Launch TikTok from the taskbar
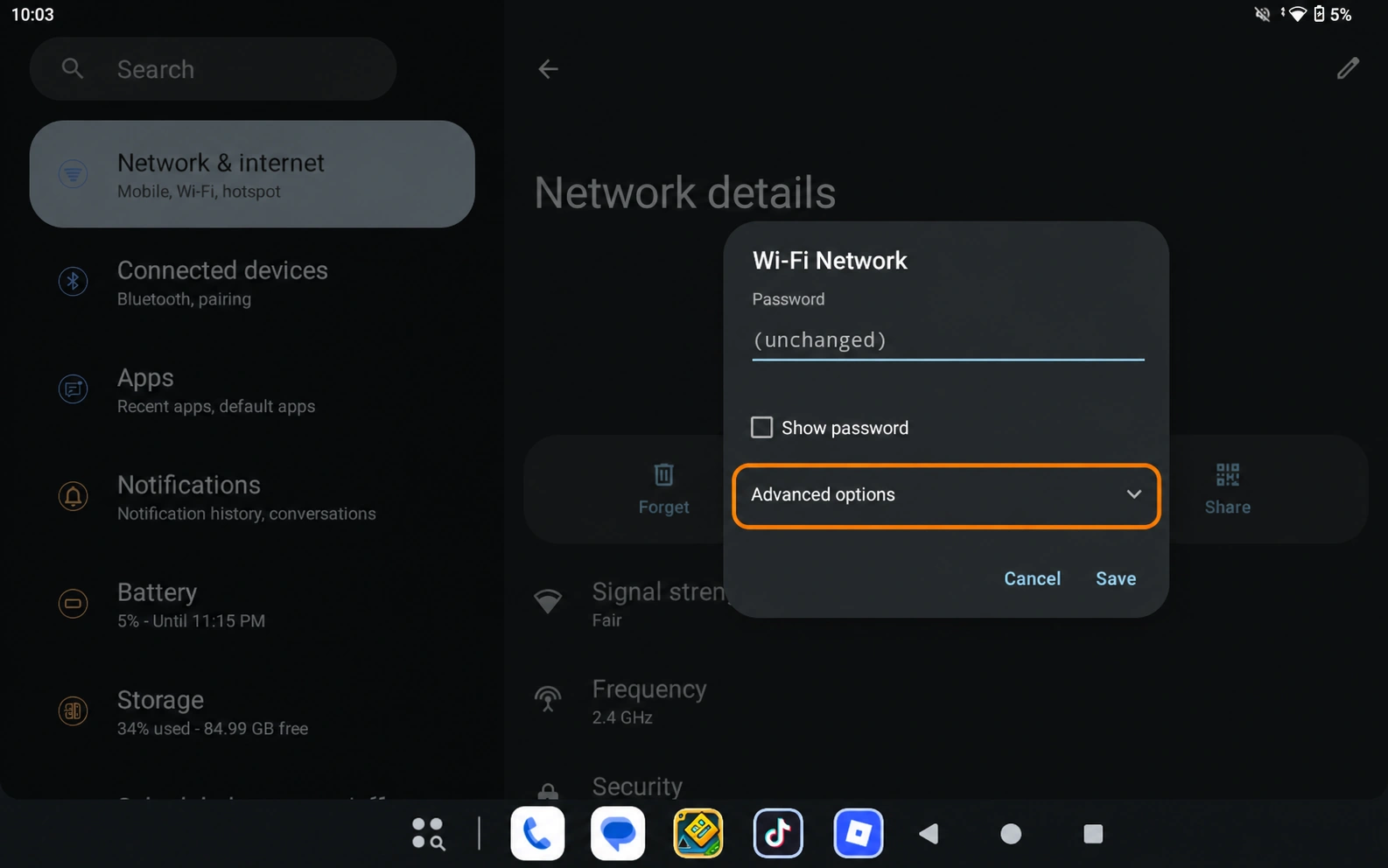 [x=778, y=834]
